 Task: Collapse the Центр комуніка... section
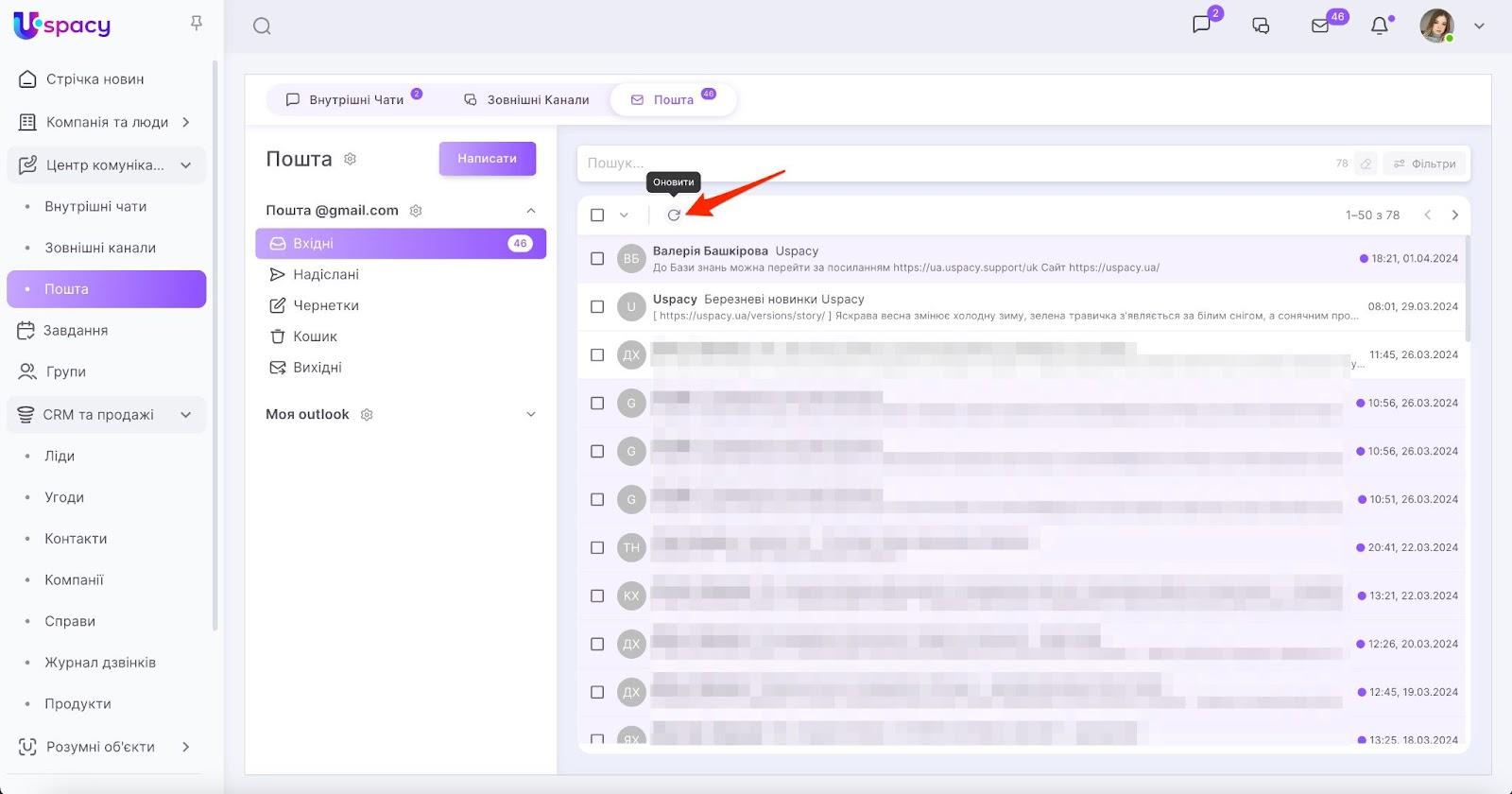[x=186, y=165]
